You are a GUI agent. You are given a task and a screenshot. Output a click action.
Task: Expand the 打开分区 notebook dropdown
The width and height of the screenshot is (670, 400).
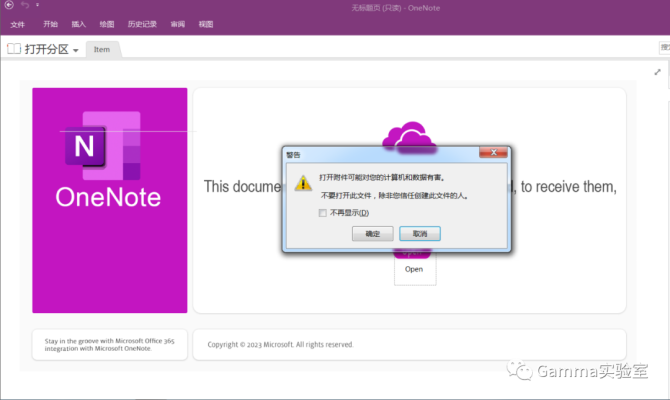point(76,50)
